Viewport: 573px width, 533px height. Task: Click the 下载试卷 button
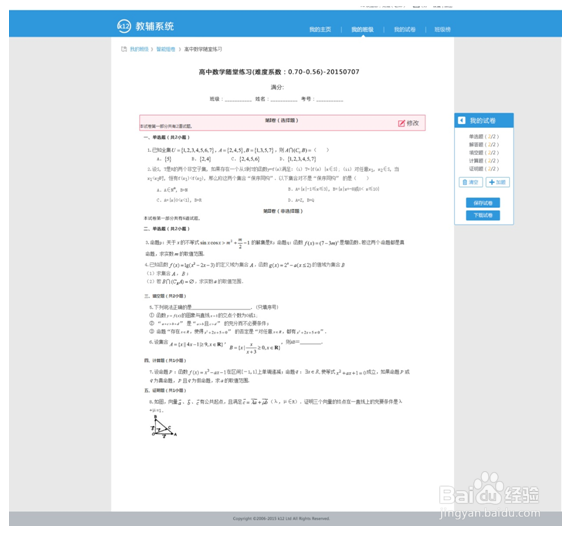(x=483, y=215)
